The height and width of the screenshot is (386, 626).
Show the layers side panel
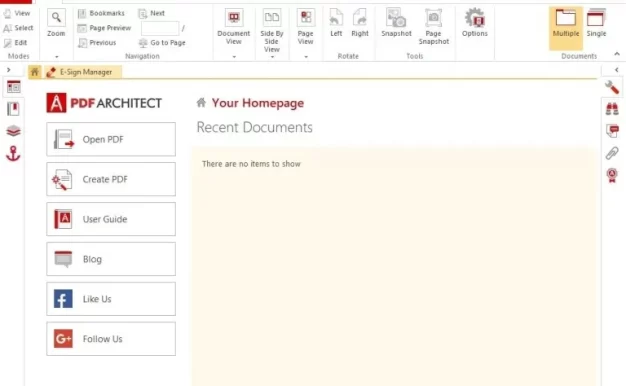coord(13,131)
